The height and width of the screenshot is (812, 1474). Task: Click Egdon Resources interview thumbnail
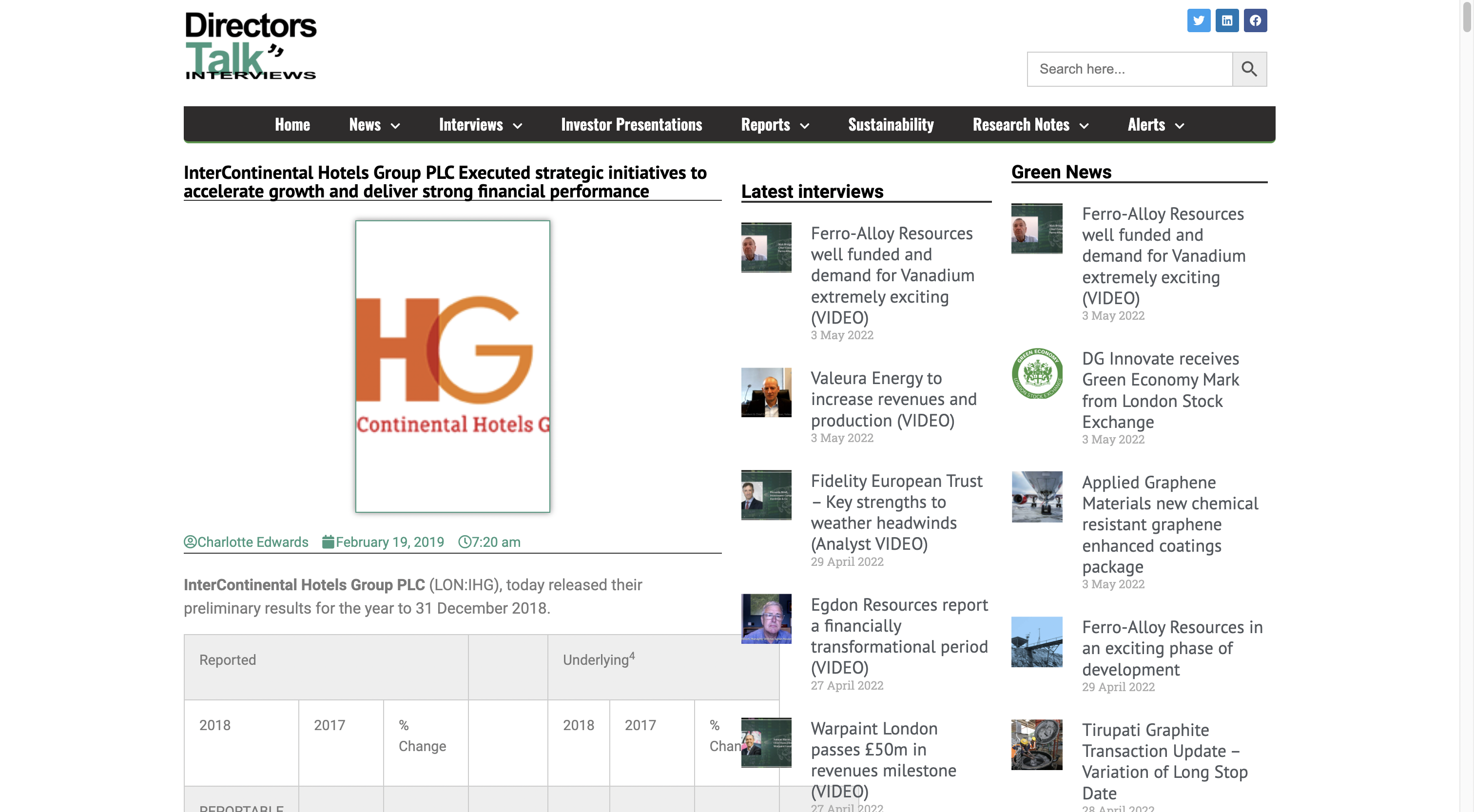[766, 619]
